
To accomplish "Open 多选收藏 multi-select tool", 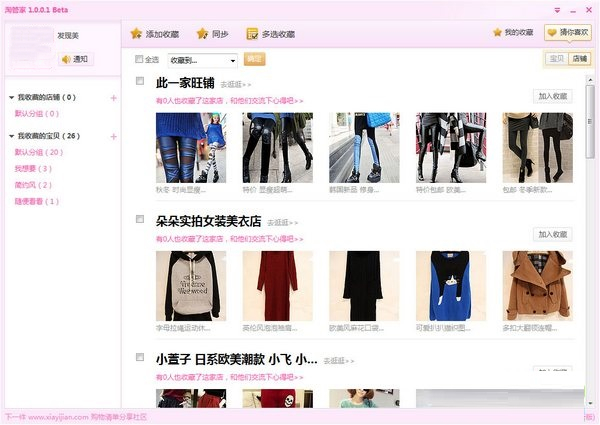I will click(253, 33).
